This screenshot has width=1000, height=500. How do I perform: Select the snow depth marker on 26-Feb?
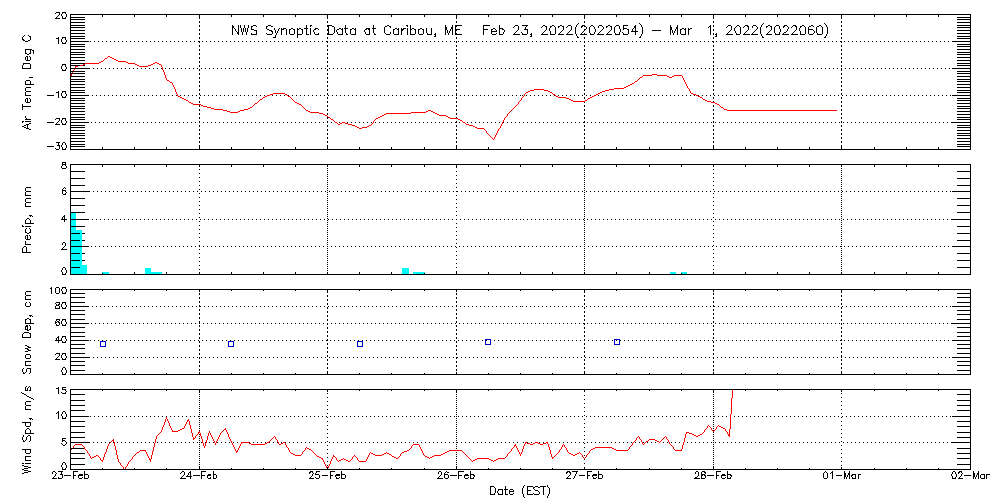pos(488,342)
